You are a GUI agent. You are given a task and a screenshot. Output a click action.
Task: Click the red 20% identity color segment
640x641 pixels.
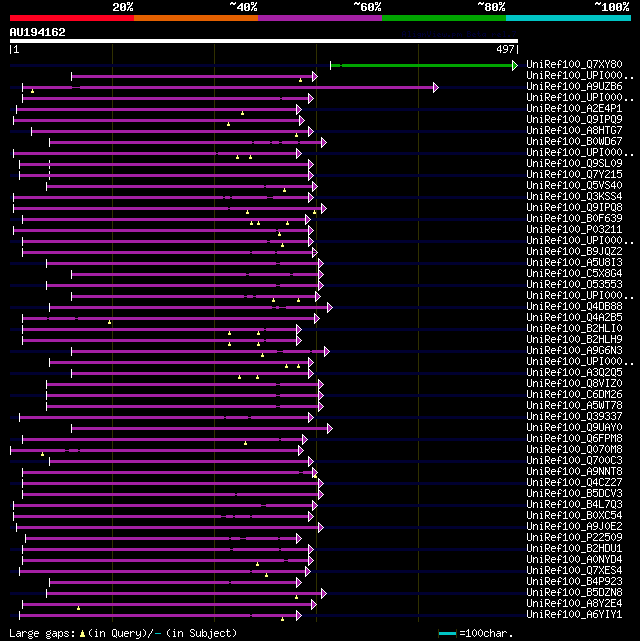(x=72, y=18)
